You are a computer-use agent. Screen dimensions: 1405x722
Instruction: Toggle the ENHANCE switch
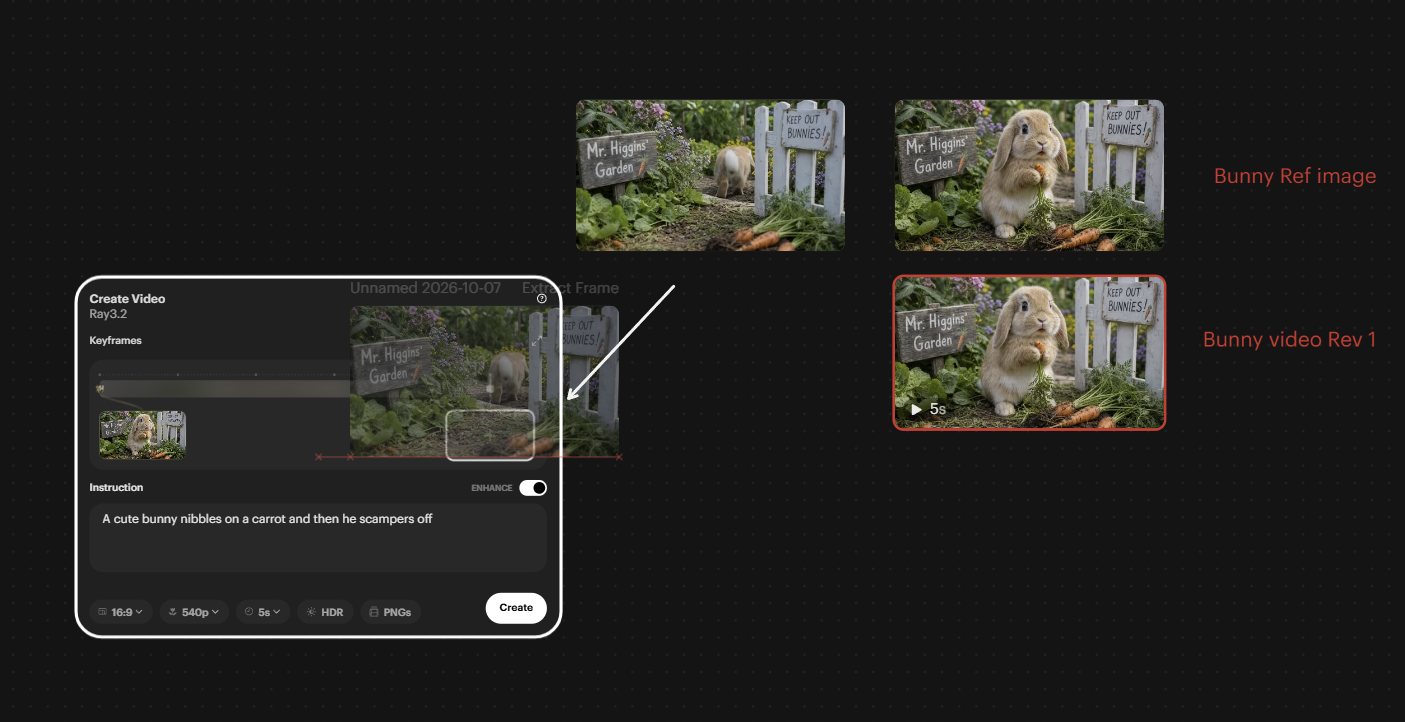(533, 488)
